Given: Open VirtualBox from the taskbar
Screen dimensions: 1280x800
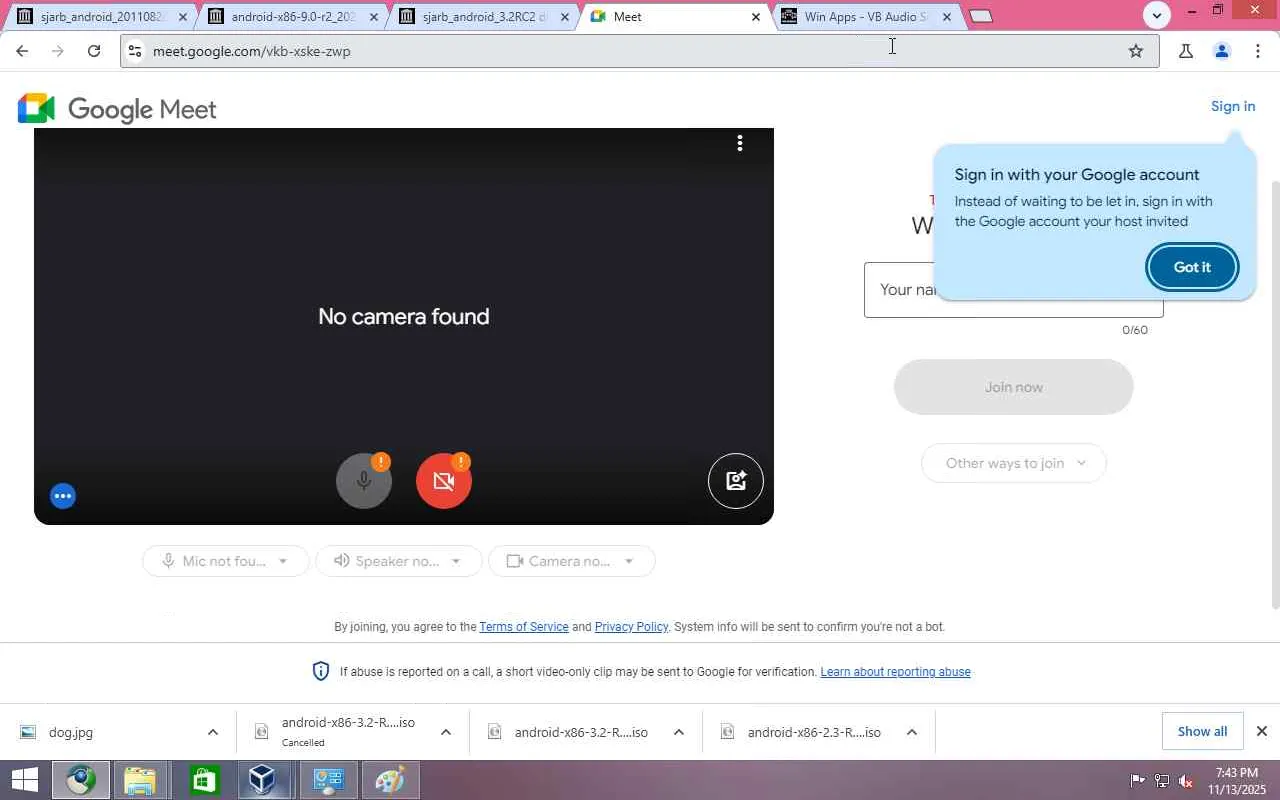Looking at the screenshot, I should (x=264, y=780).
